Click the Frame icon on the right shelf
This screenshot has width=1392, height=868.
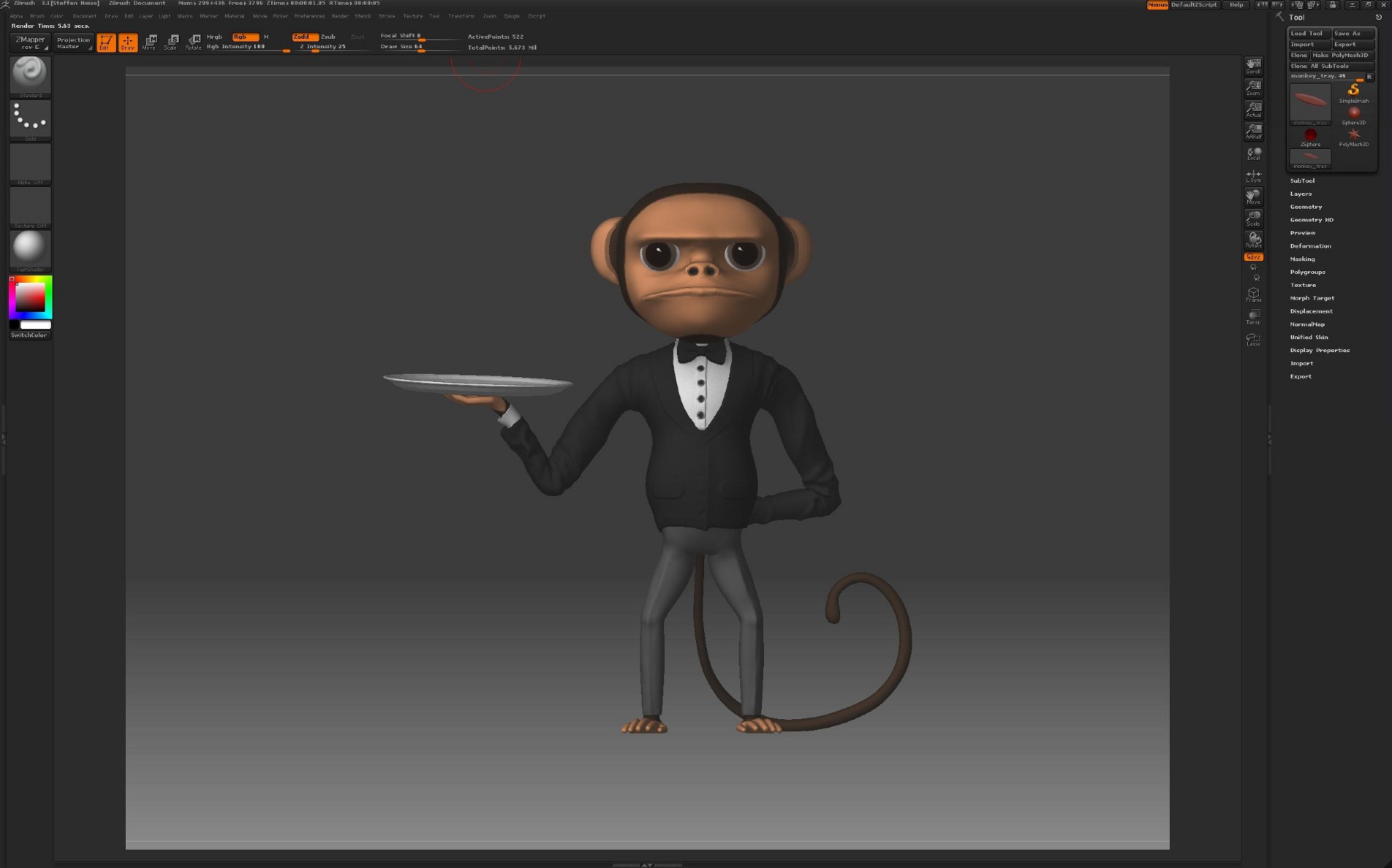[x=1253, y=293]
